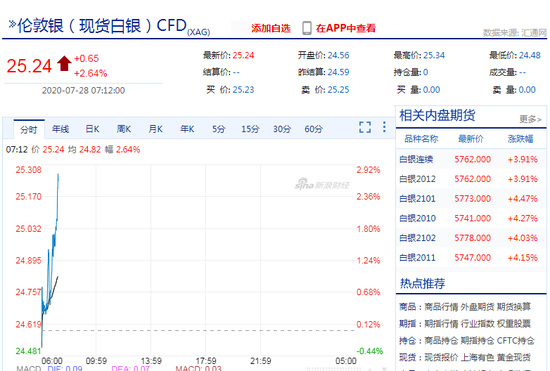Select the 年K chart tab

187,129
